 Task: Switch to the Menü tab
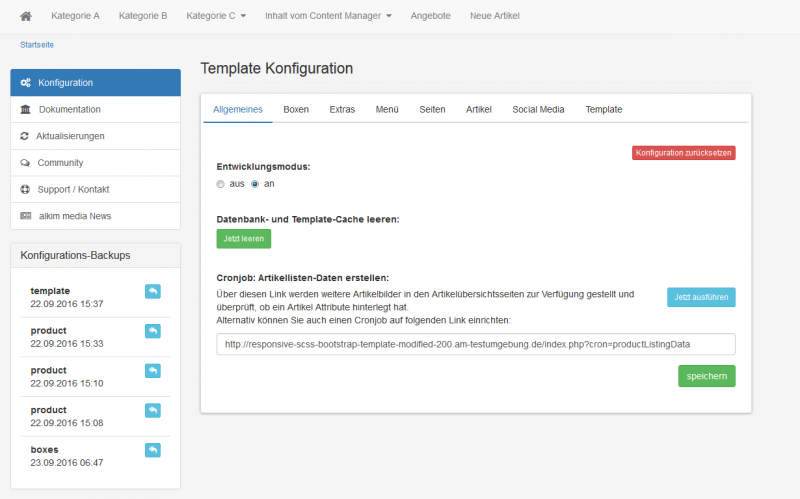tap(387, 109)
